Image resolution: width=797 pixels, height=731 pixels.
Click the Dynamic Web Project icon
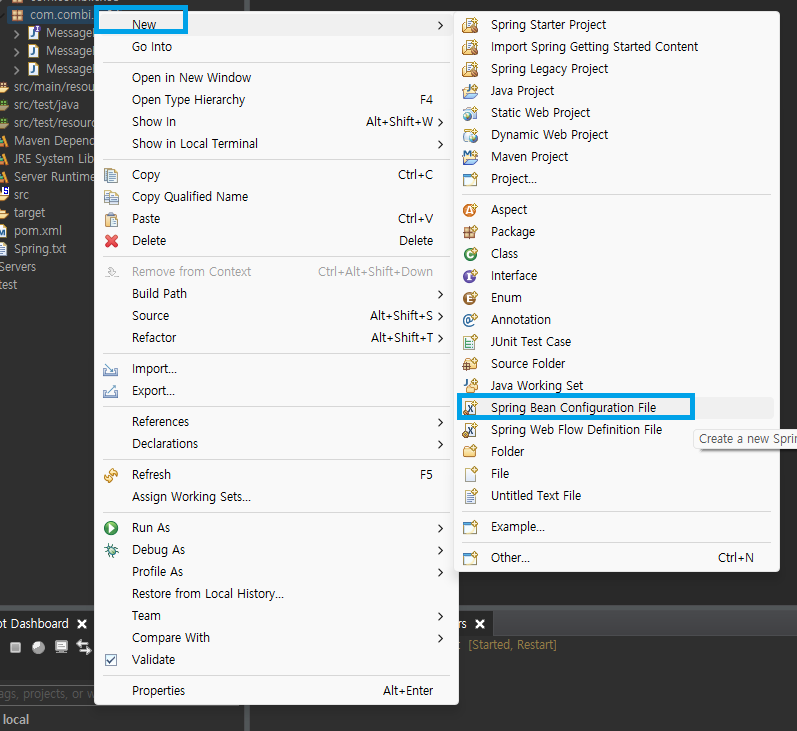tap(470, 135)
